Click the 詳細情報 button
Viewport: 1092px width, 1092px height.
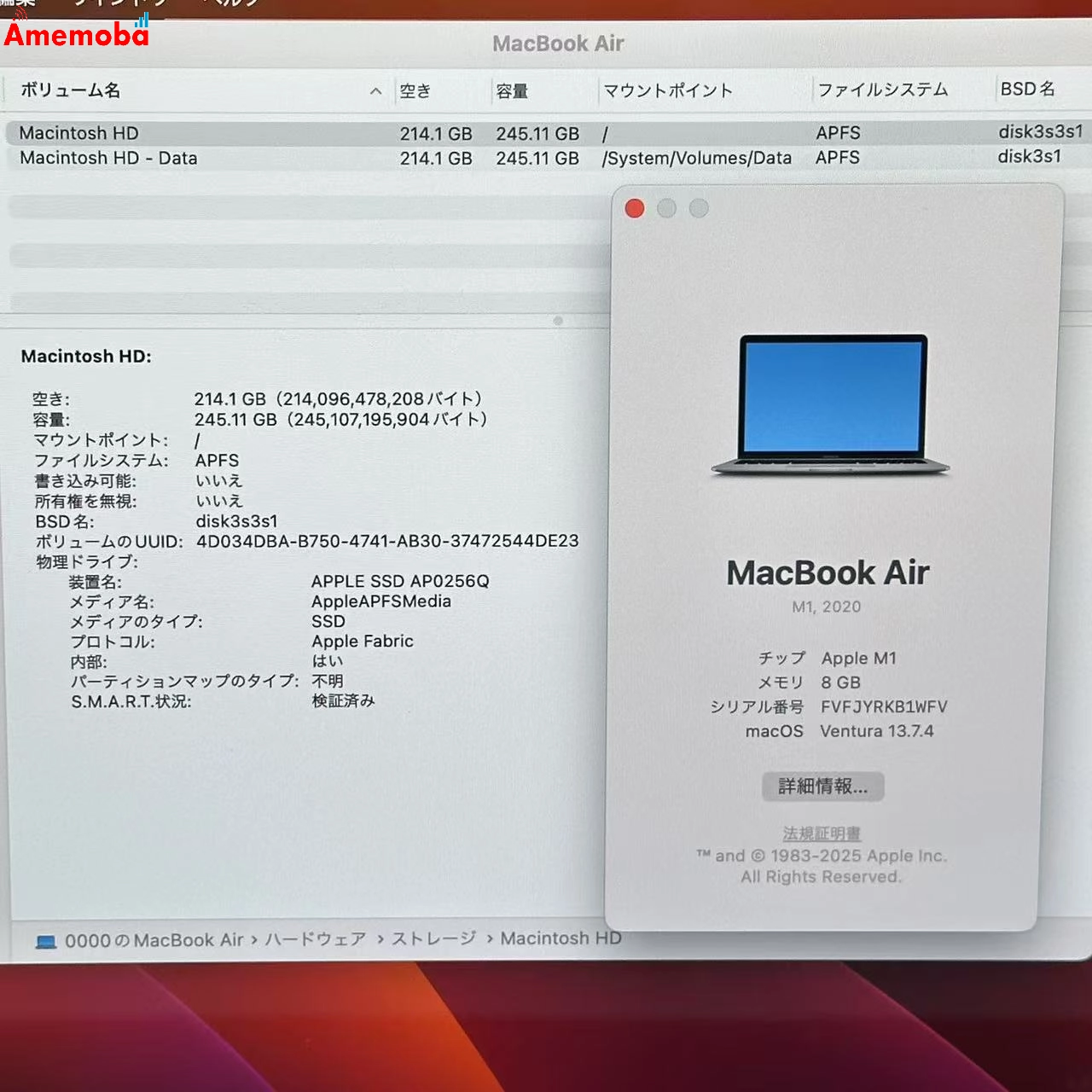[x=824, y=786]
